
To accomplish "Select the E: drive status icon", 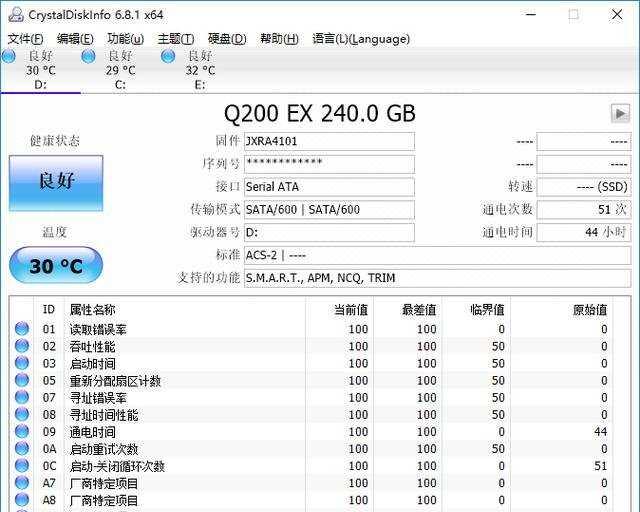I will click(168, 56).
